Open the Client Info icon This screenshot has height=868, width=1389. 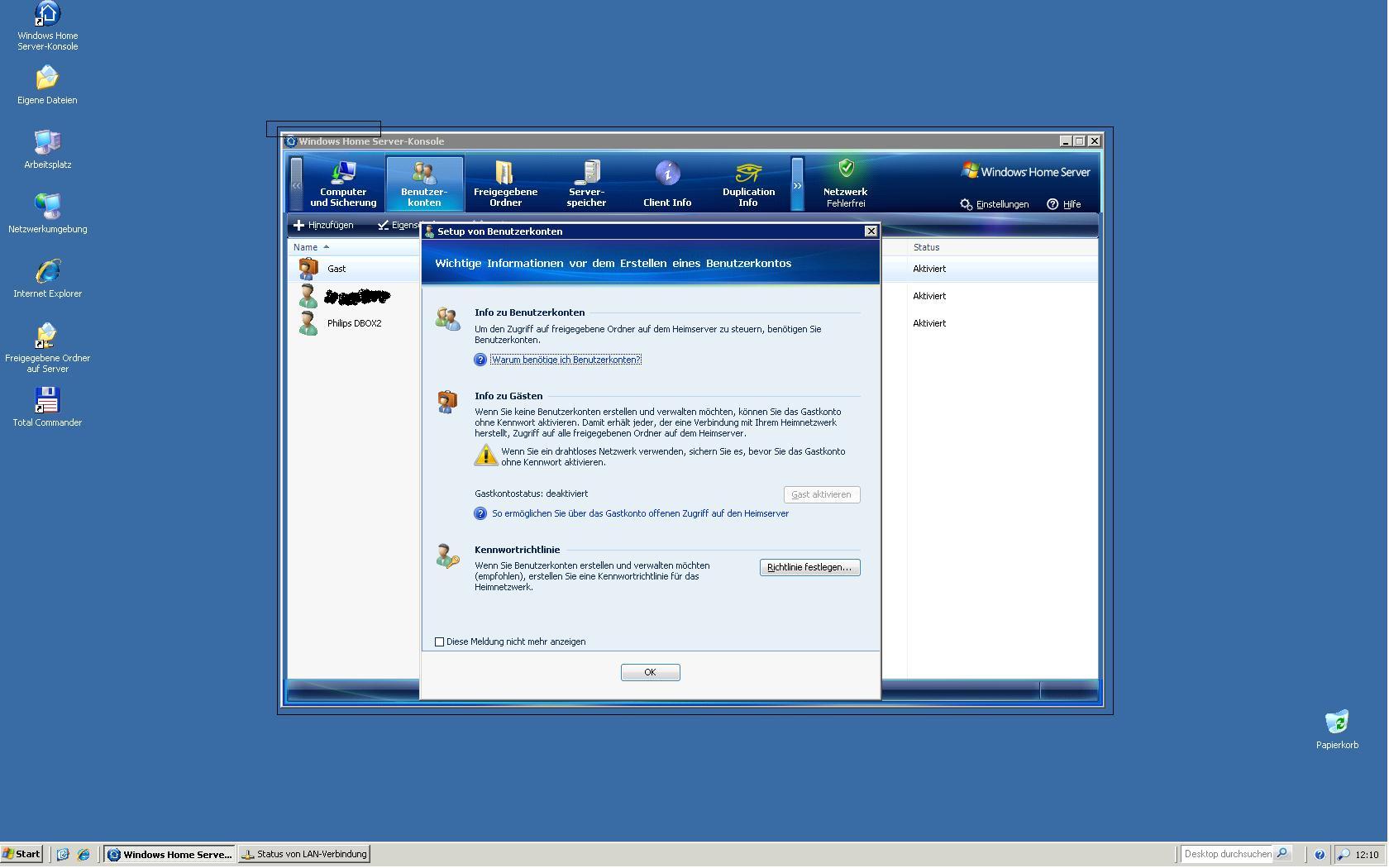tap(667, 173)
